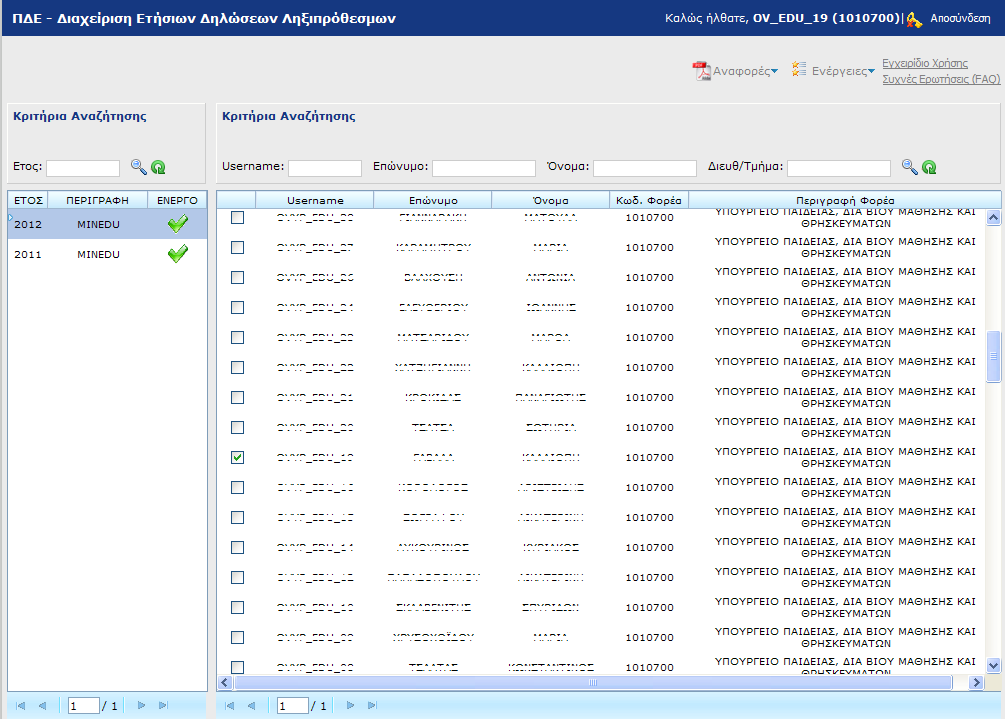Go to last page in users pager
This screenshot has width=1005, height=719.
372,706
